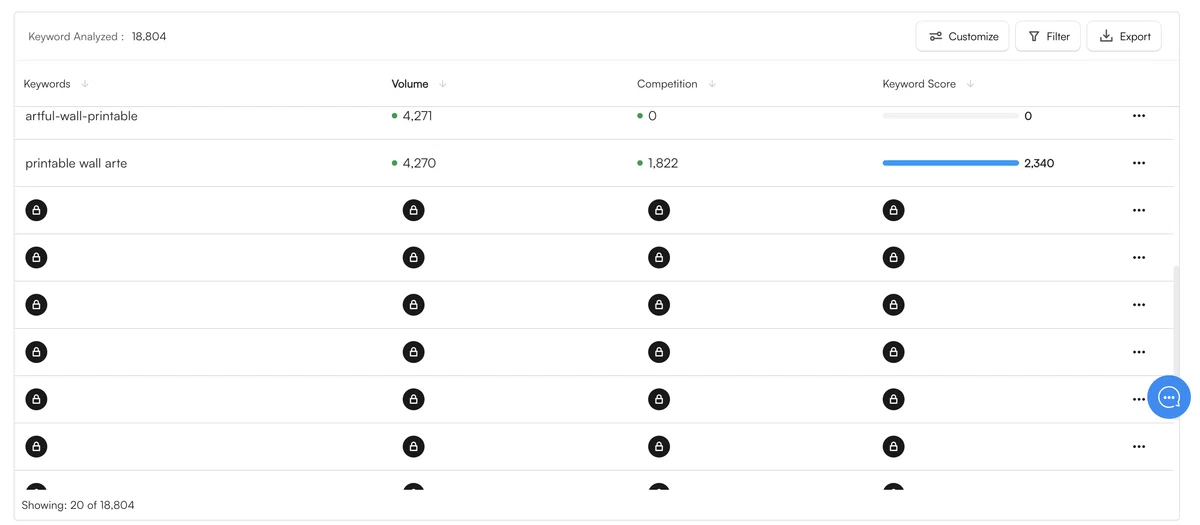The height and width of the screenshot is (525, 1200).
Task: Click the locked volume icon in first locked row
Action: tap(413, 210)
